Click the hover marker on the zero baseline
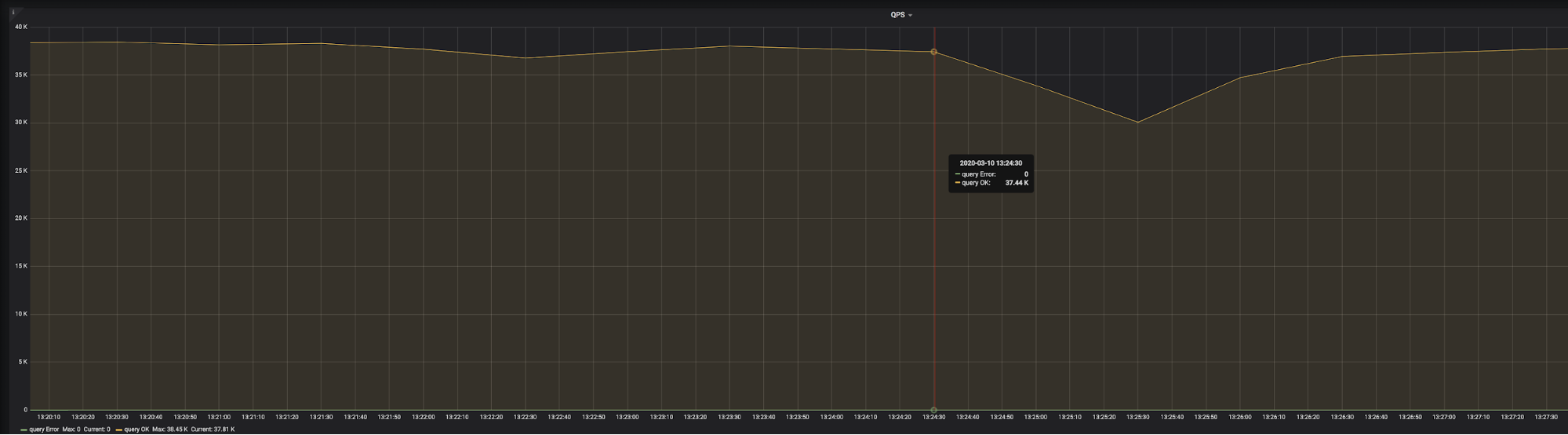 (x=933, y=410)
